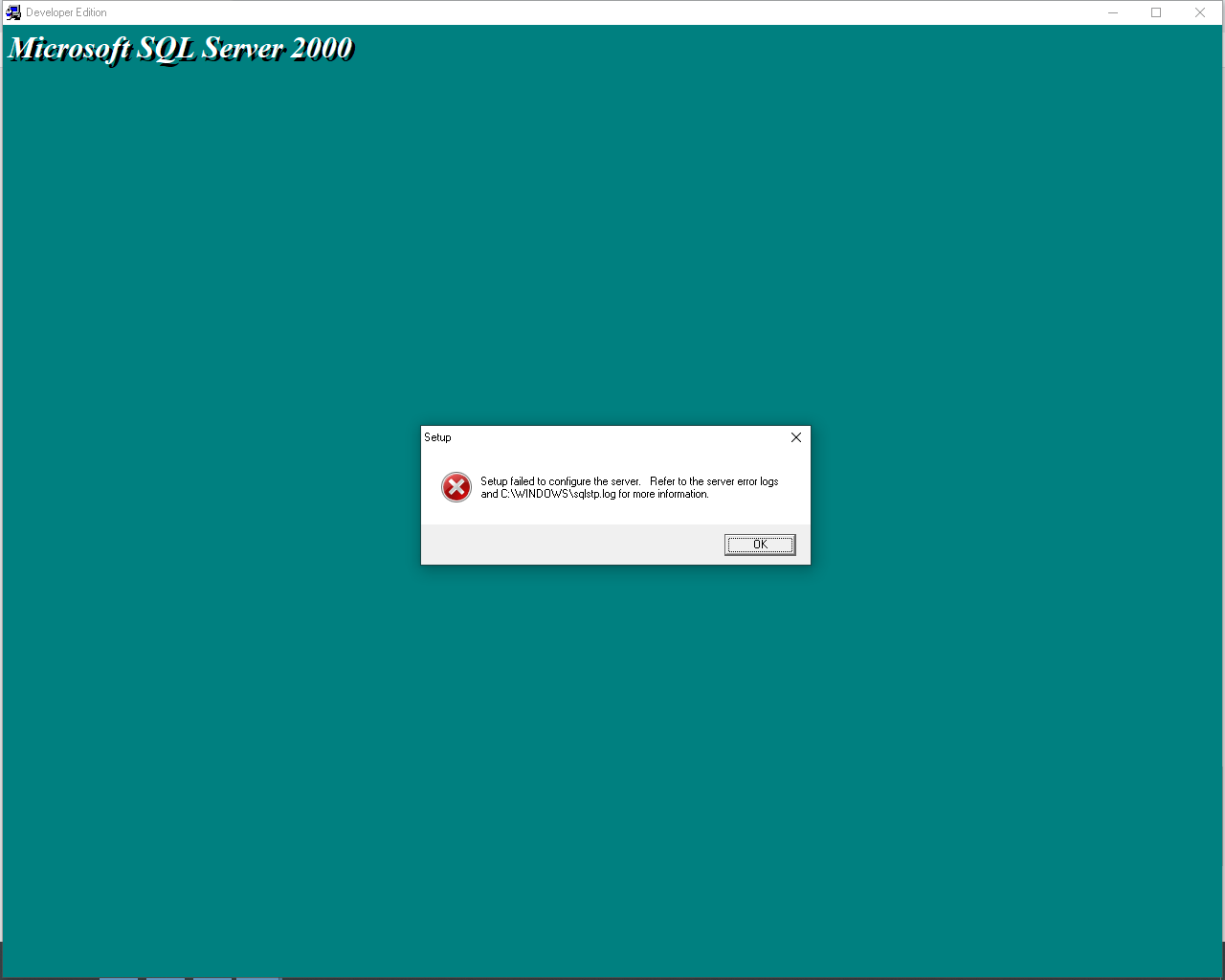Click OK to dismiss the Setup error
The image size is (1225, 980).
point(760,545)
